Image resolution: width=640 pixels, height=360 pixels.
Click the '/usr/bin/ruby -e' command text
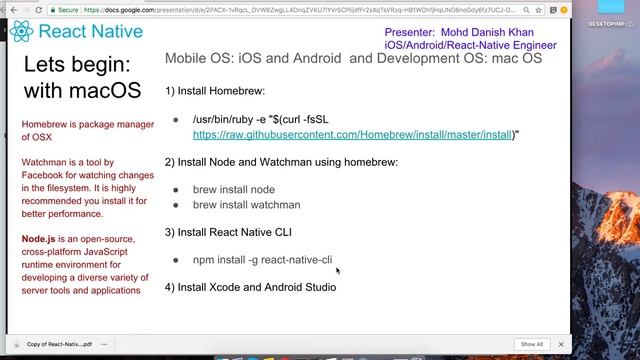tap(260, 120)
